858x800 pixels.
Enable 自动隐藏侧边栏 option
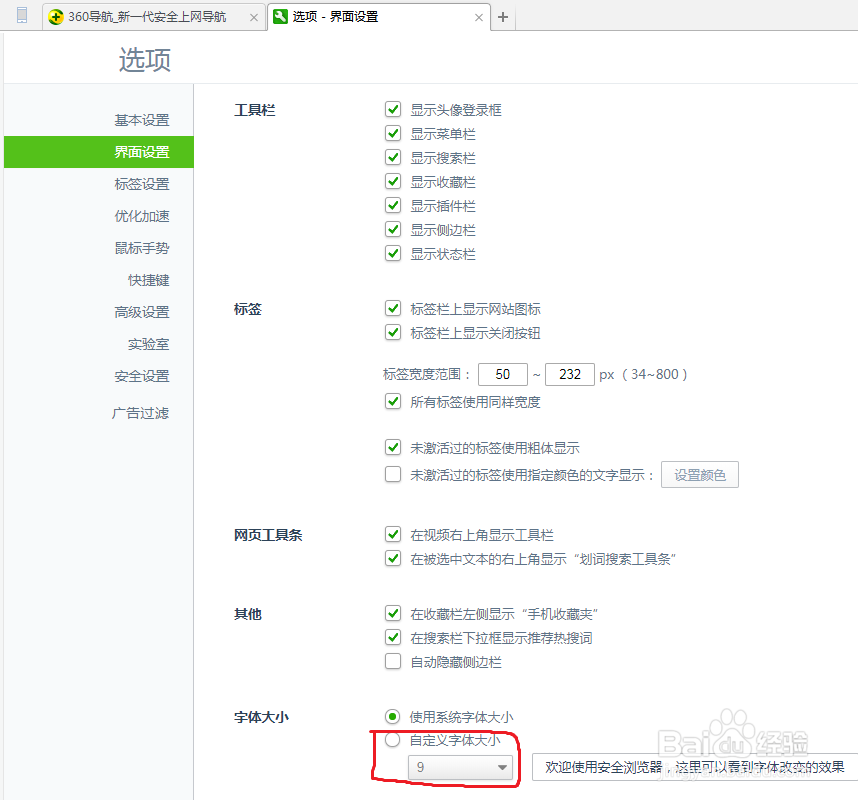click(393, 661)
